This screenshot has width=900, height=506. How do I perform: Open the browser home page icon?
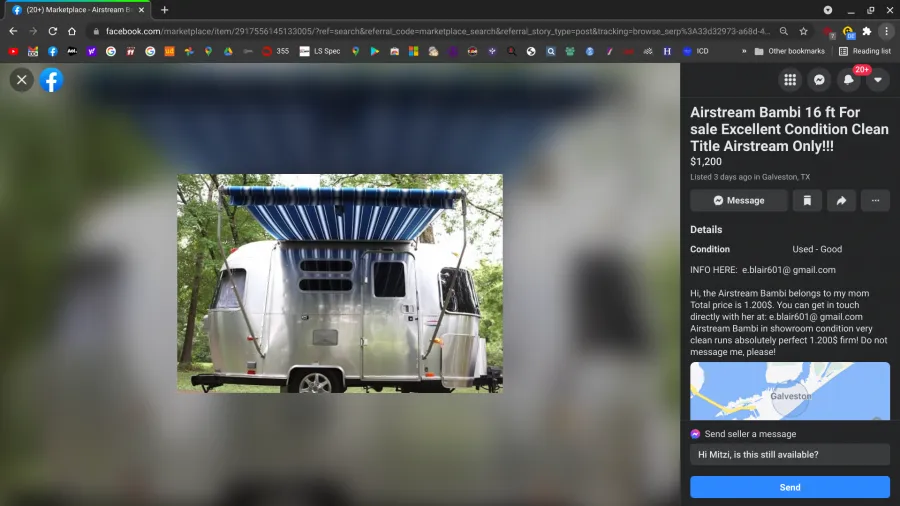point(72,31)
